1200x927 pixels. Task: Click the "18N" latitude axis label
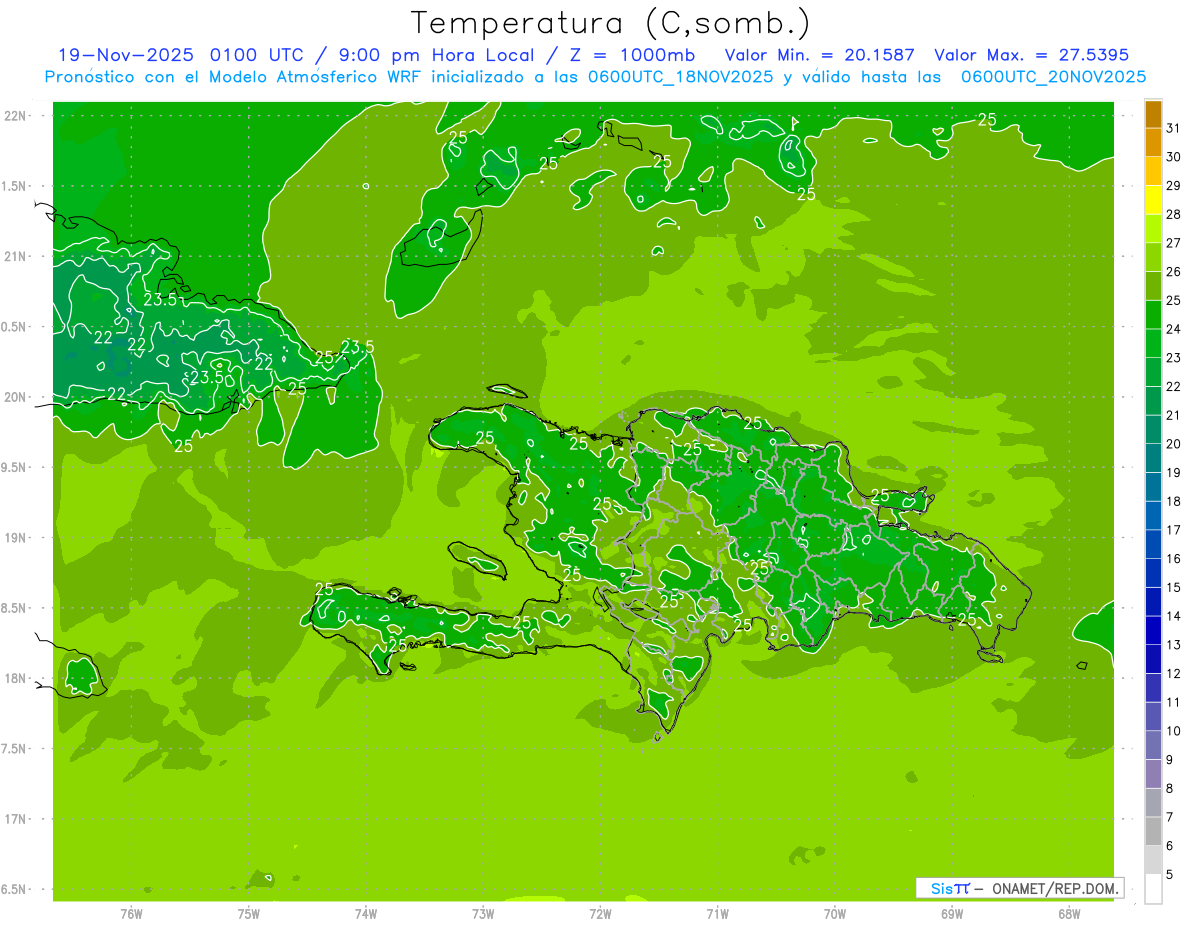click(x=15, y=678)
